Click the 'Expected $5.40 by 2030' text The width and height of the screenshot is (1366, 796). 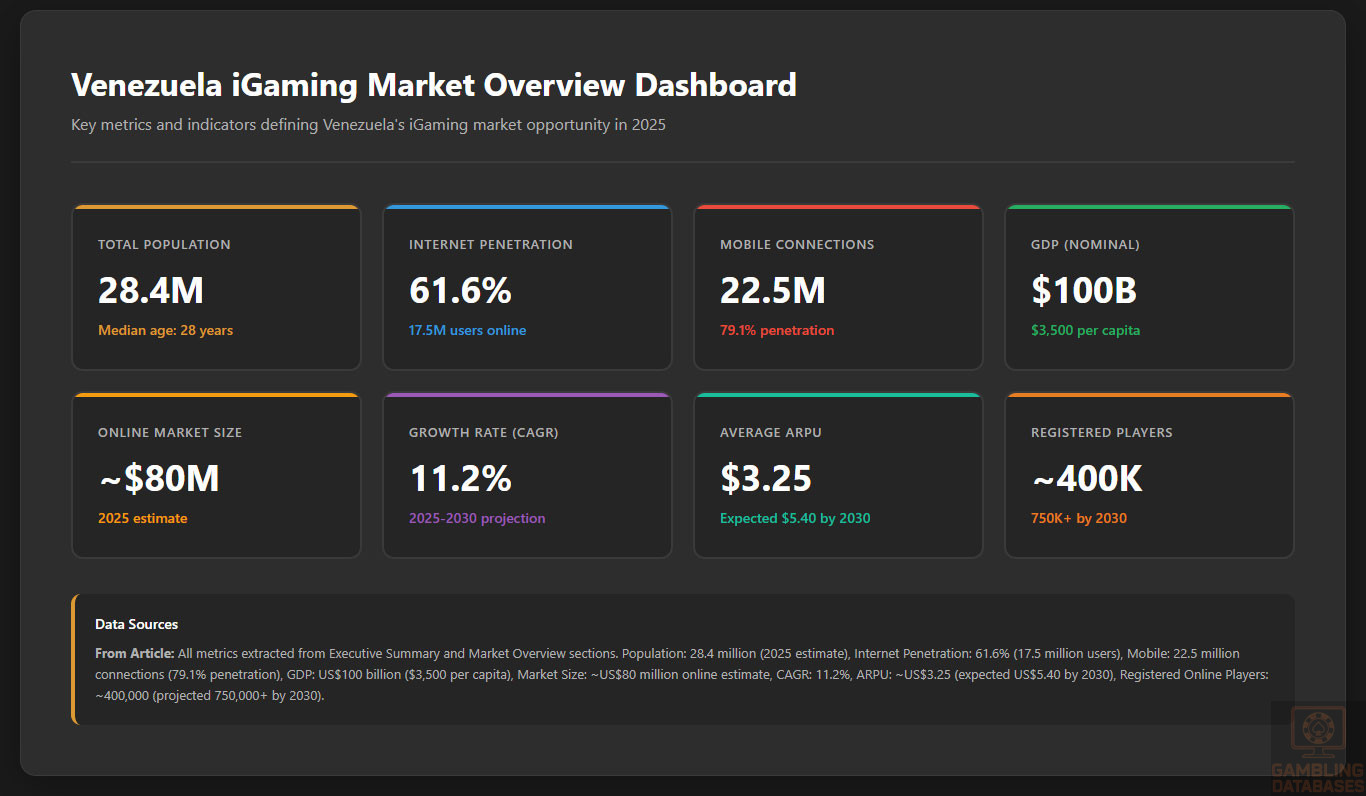[x=795, y=518]
